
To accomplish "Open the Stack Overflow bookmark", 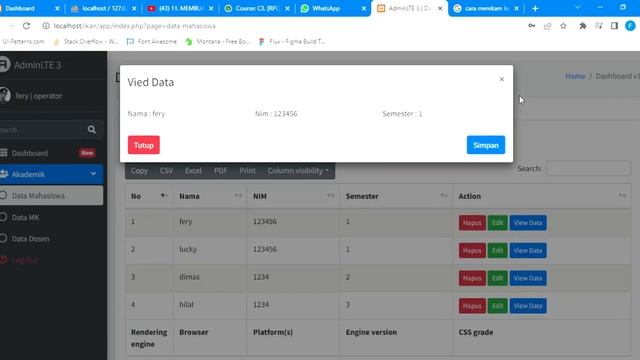I will [x=86, y=42].
